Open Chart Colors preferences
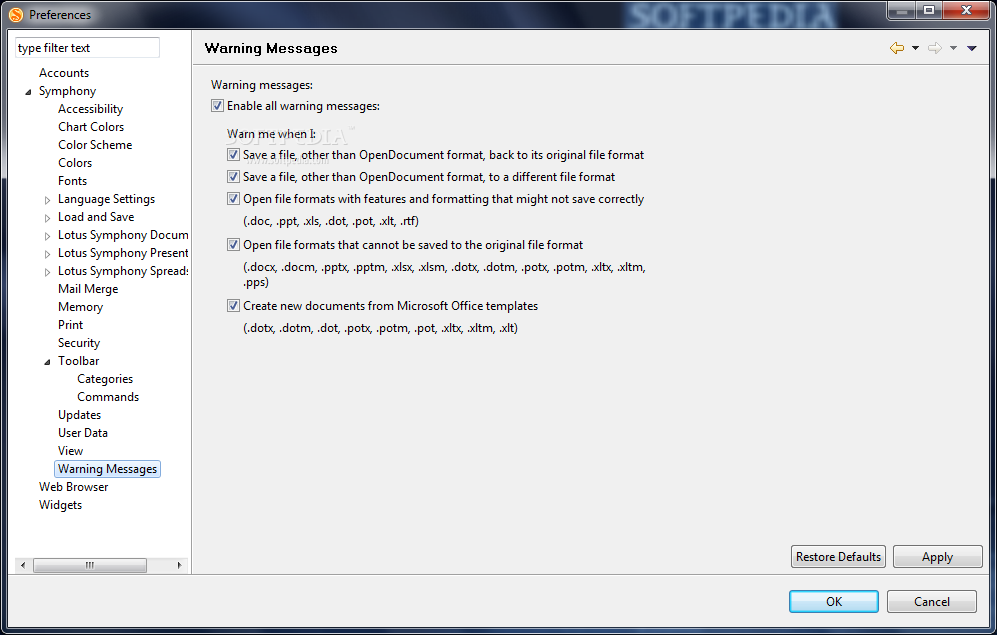The image size is (997, 635). point(91,126)
